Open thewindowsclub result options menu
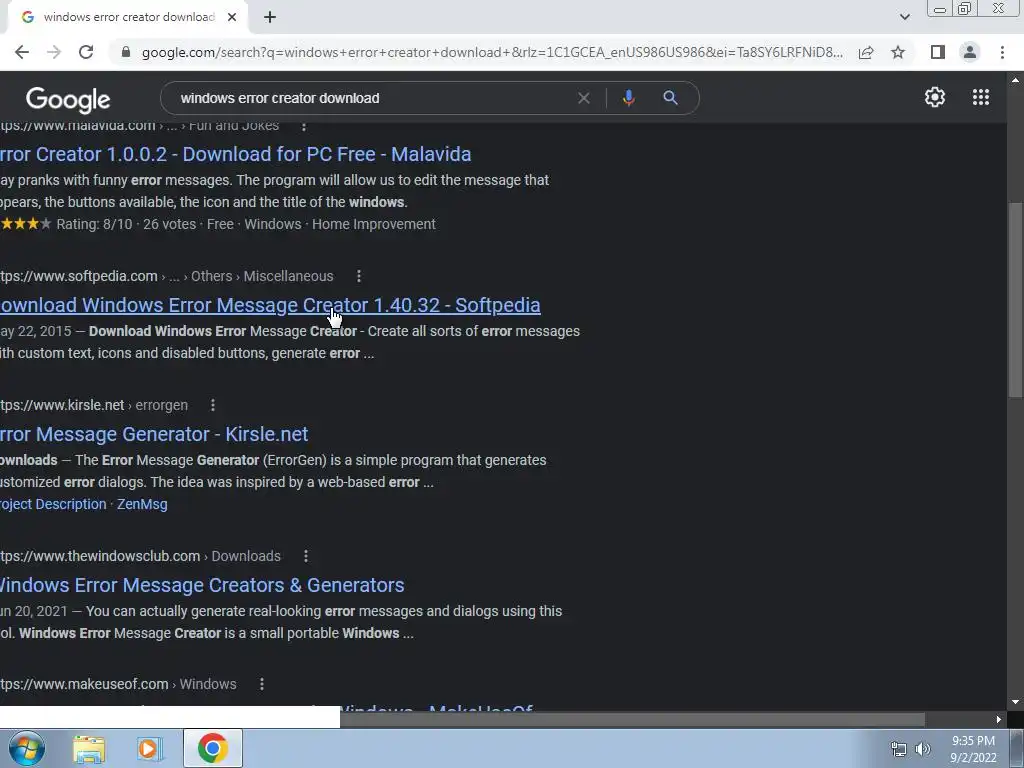 (306, 556)
